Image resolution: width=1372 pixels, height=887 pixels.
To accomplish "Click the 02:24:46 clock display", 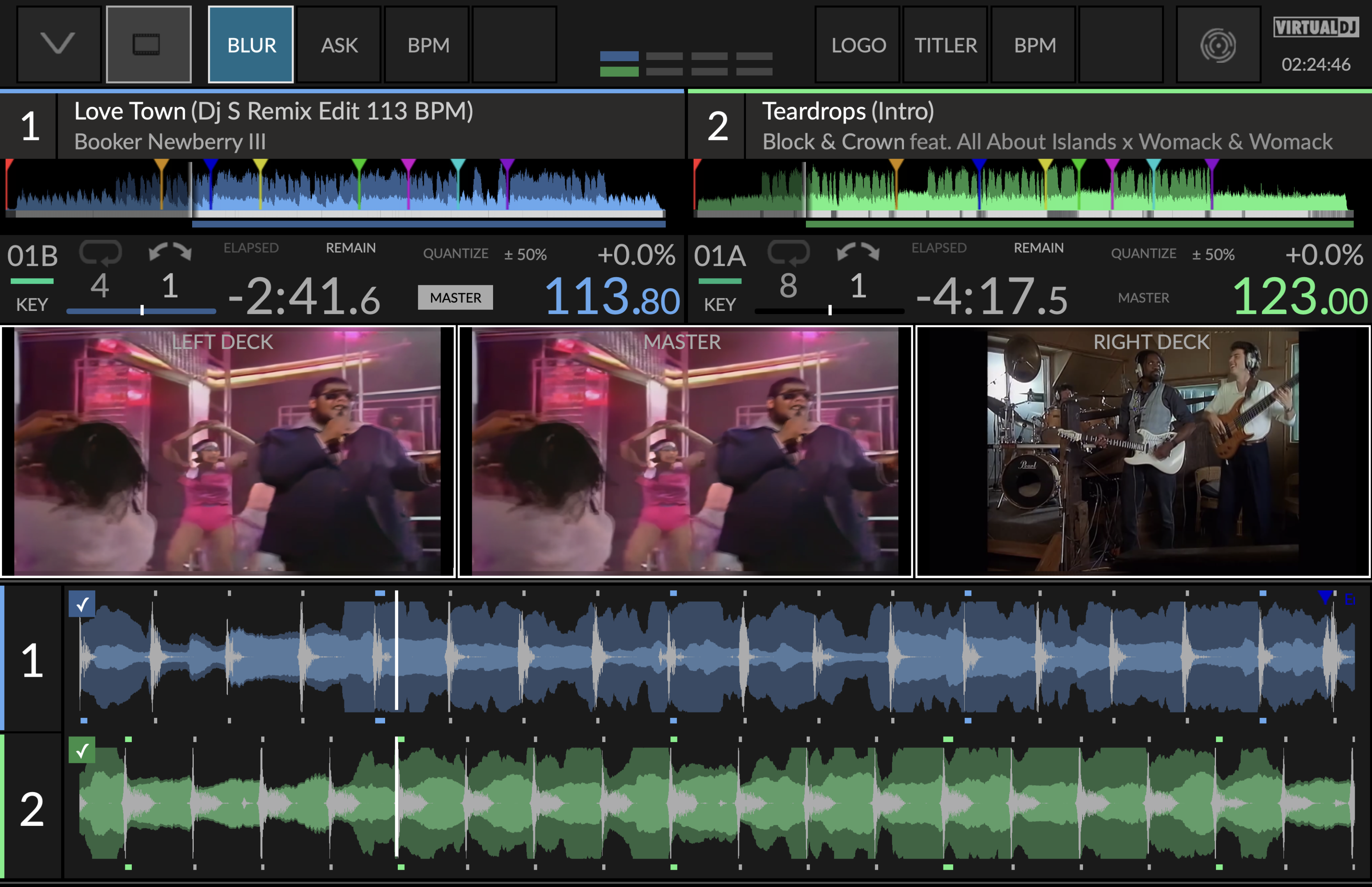I will pos(1316,64).
